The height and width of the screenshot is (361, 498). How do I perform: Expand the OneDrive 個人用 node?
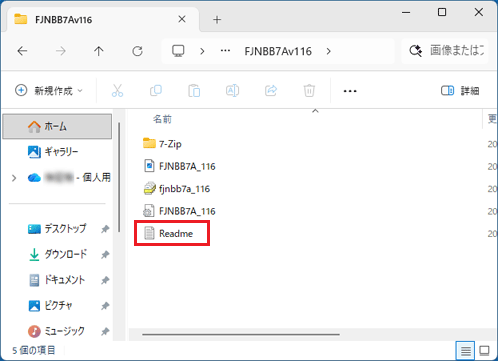pyautogui.click(x=14, y=178)
